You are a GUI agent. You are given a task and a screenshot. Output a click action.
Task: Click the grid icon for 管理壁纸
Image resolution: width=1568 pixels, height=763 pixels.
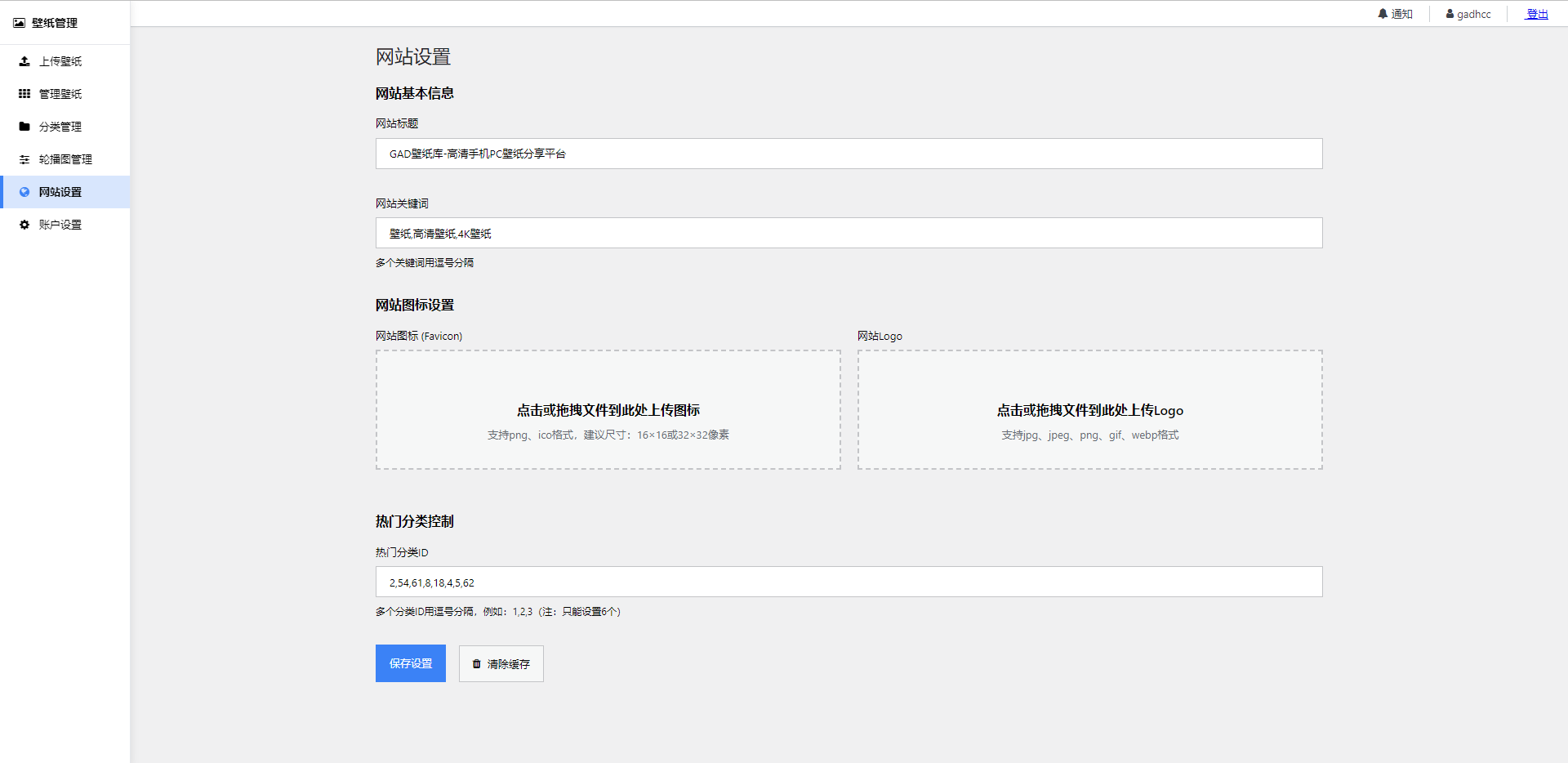(24, 94)
